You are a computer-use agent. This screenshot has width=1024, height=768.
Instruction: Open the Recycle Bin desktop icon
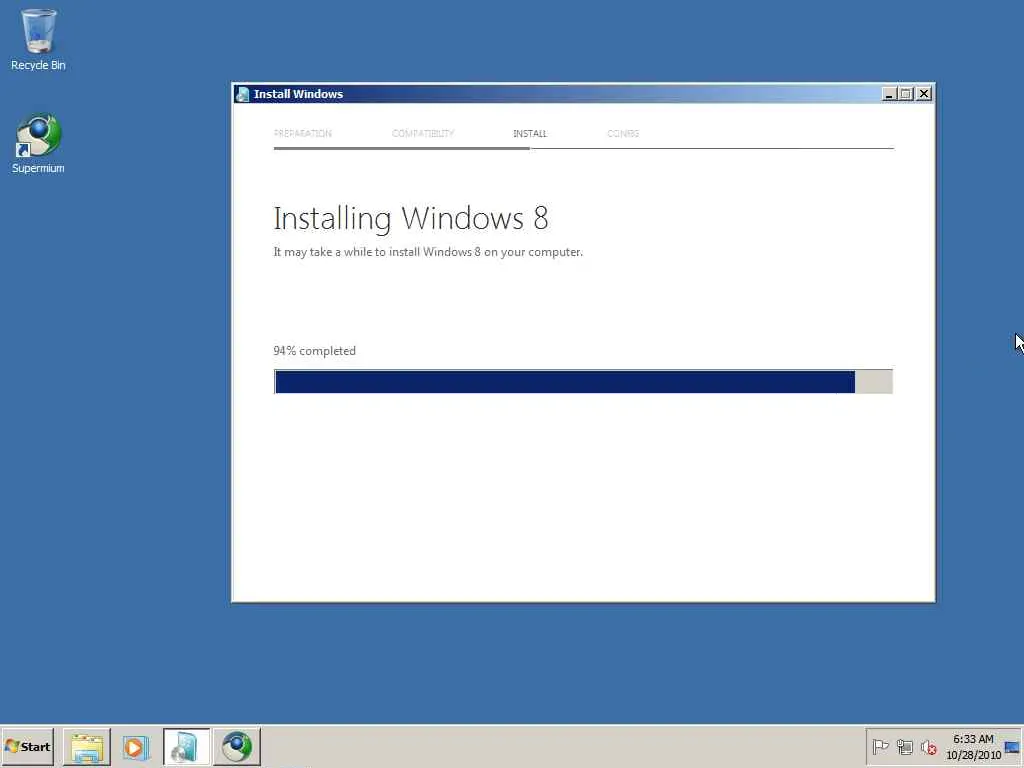pyautogui.click(x=38, y=39)
